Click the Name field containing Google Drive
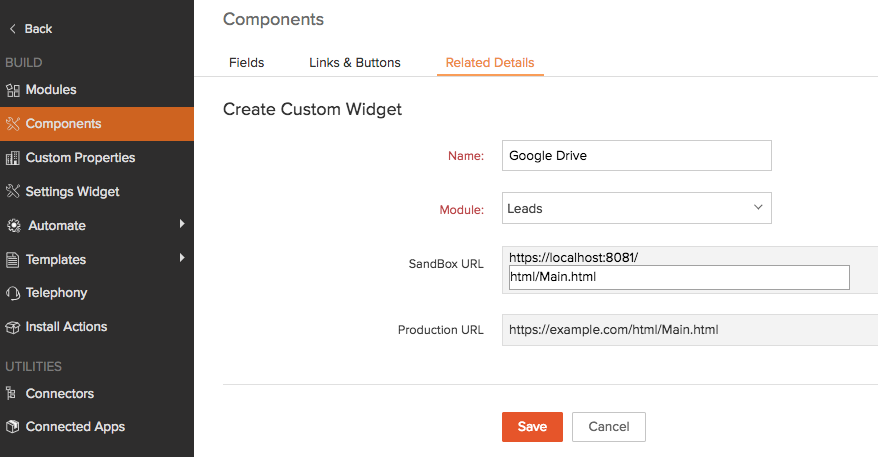878x457 pixels. (636, 156)
